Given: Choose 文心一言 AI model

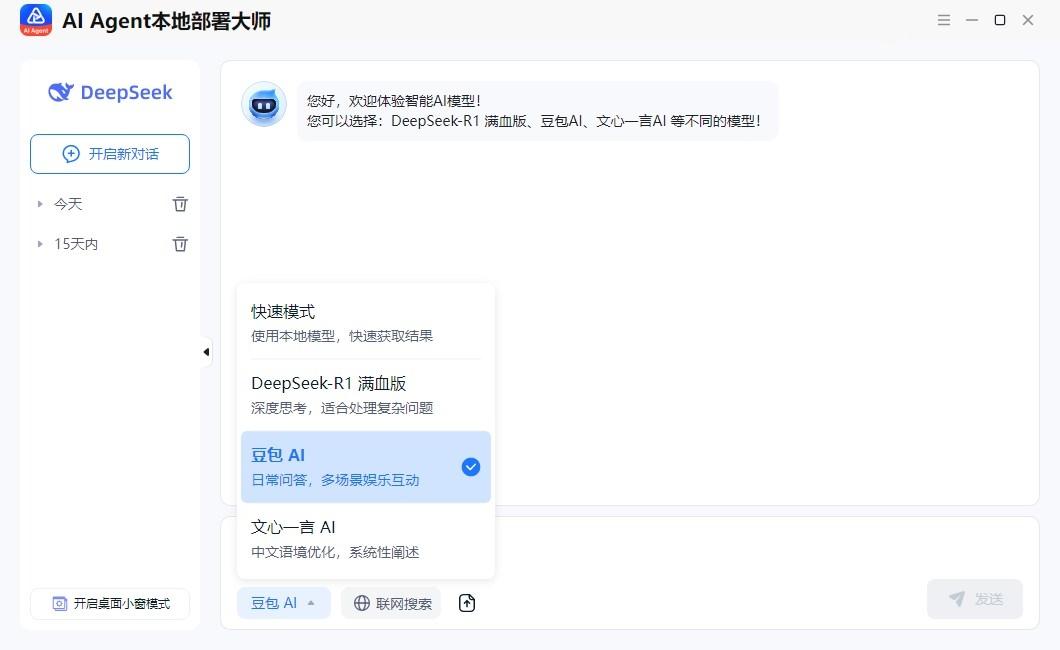Looking at the screenshot, I should 366,539.
